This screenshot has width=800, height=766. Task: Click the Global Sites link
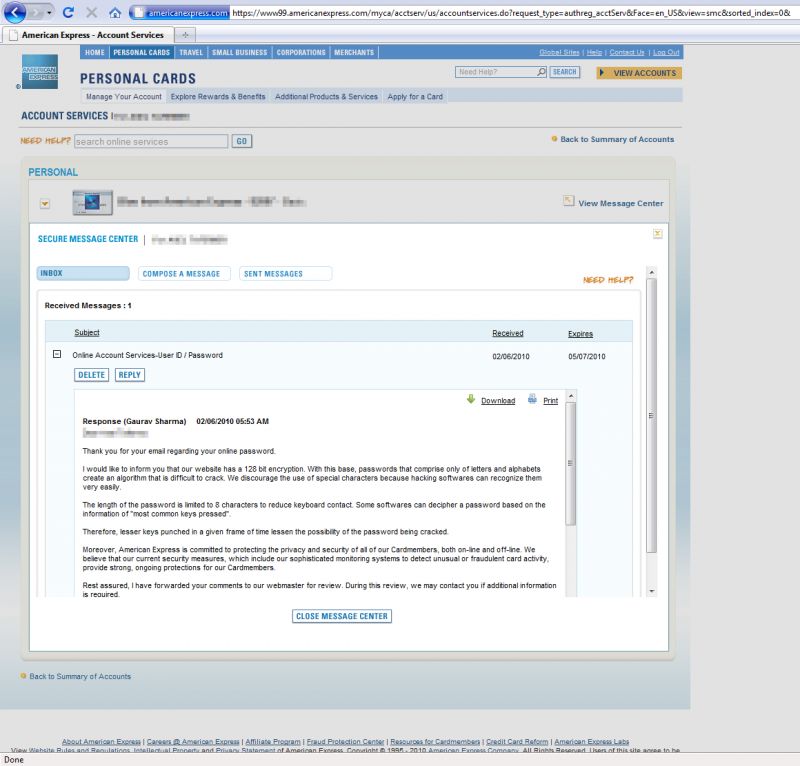point(559,52)
